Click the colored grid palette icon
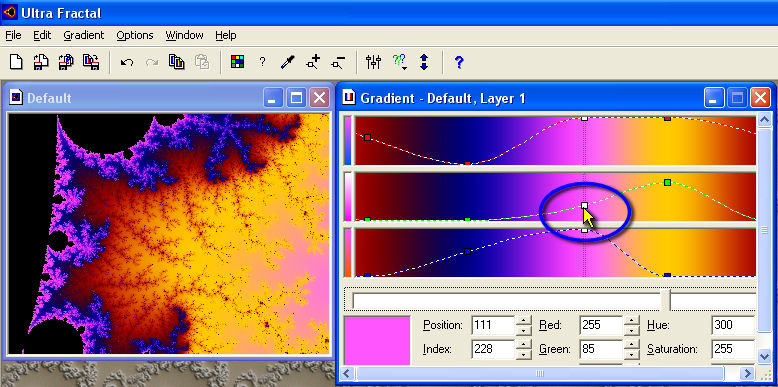 coord(238,62)
